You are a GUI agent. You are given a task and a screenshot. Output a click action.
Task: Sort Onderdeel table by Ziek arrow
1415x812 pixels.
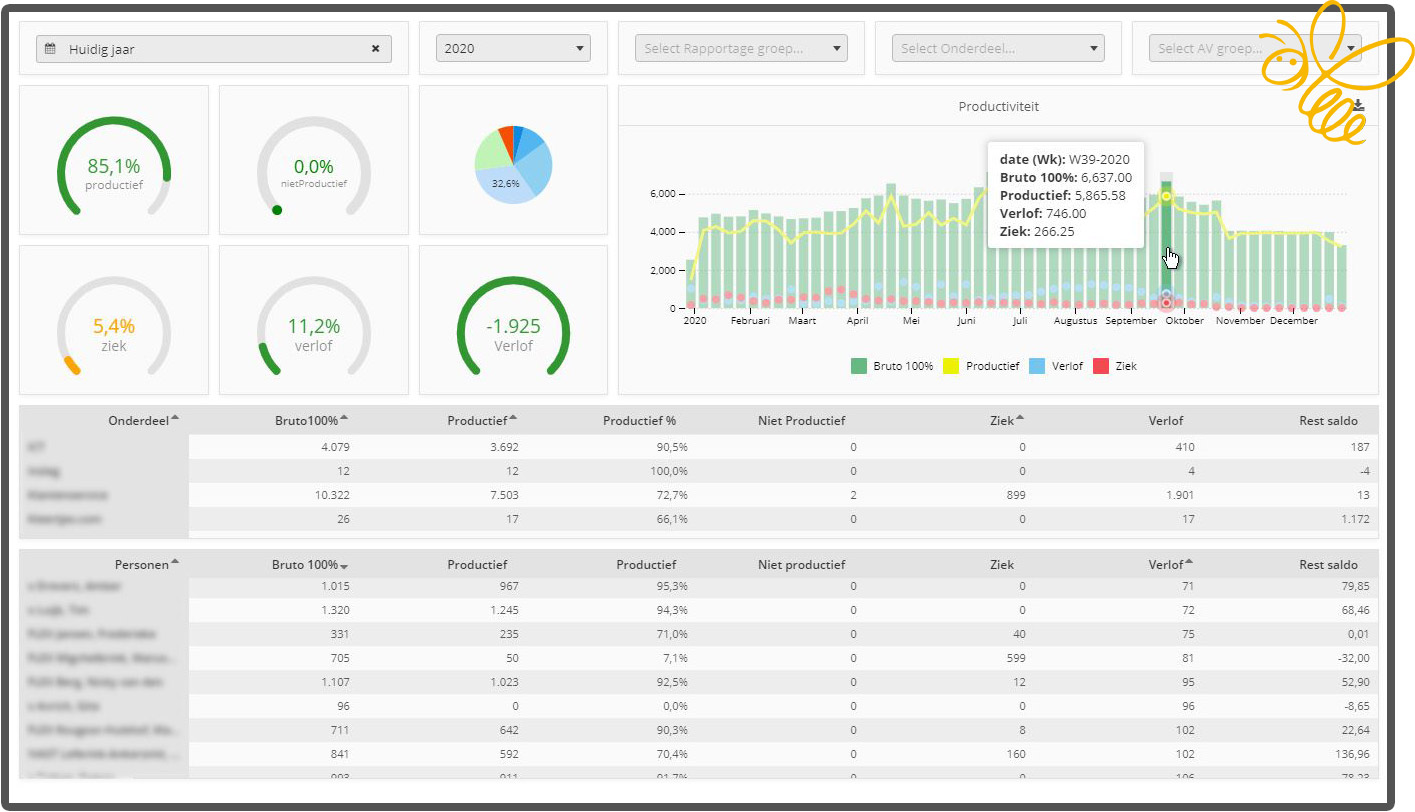(1018, 418)
